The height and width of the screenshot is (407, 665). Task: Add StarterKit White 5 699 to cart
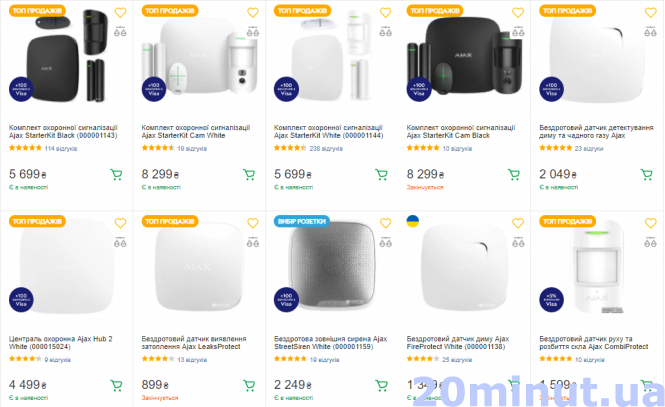pos(381,174)
